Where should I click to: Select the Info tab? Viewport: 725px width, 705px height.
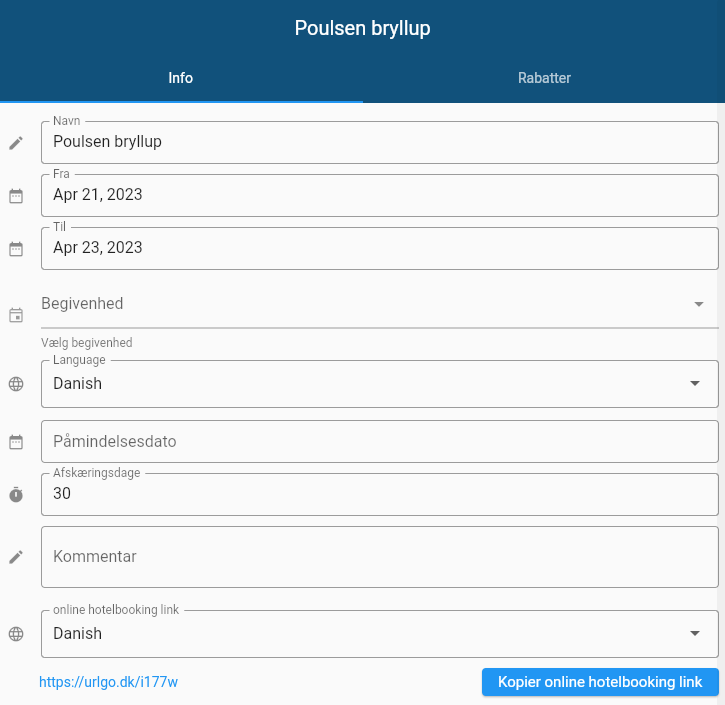pyautogui.click(x=181, y=78)
